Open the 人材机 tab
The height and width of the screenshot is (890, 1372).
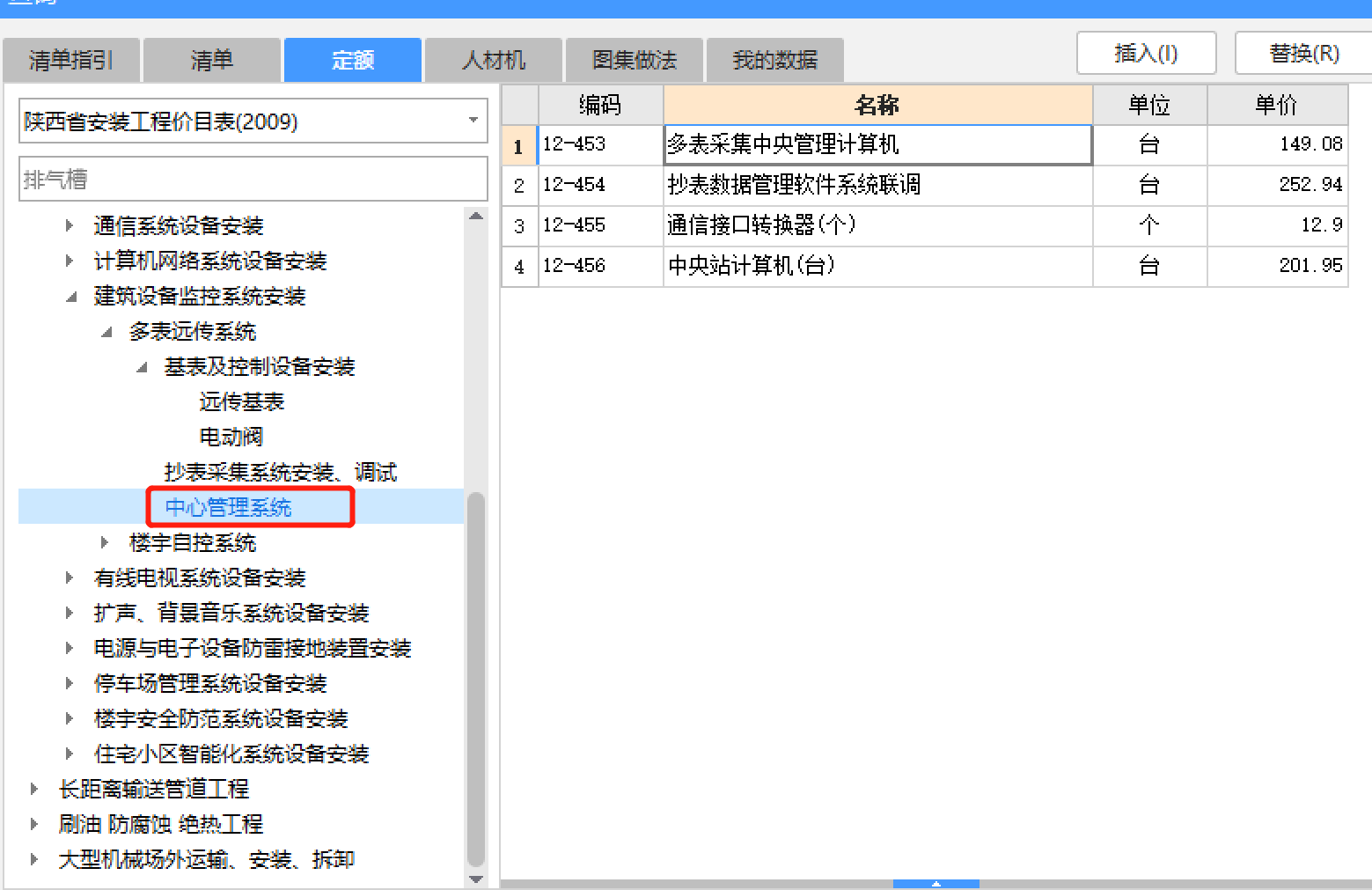pos(494,60)
